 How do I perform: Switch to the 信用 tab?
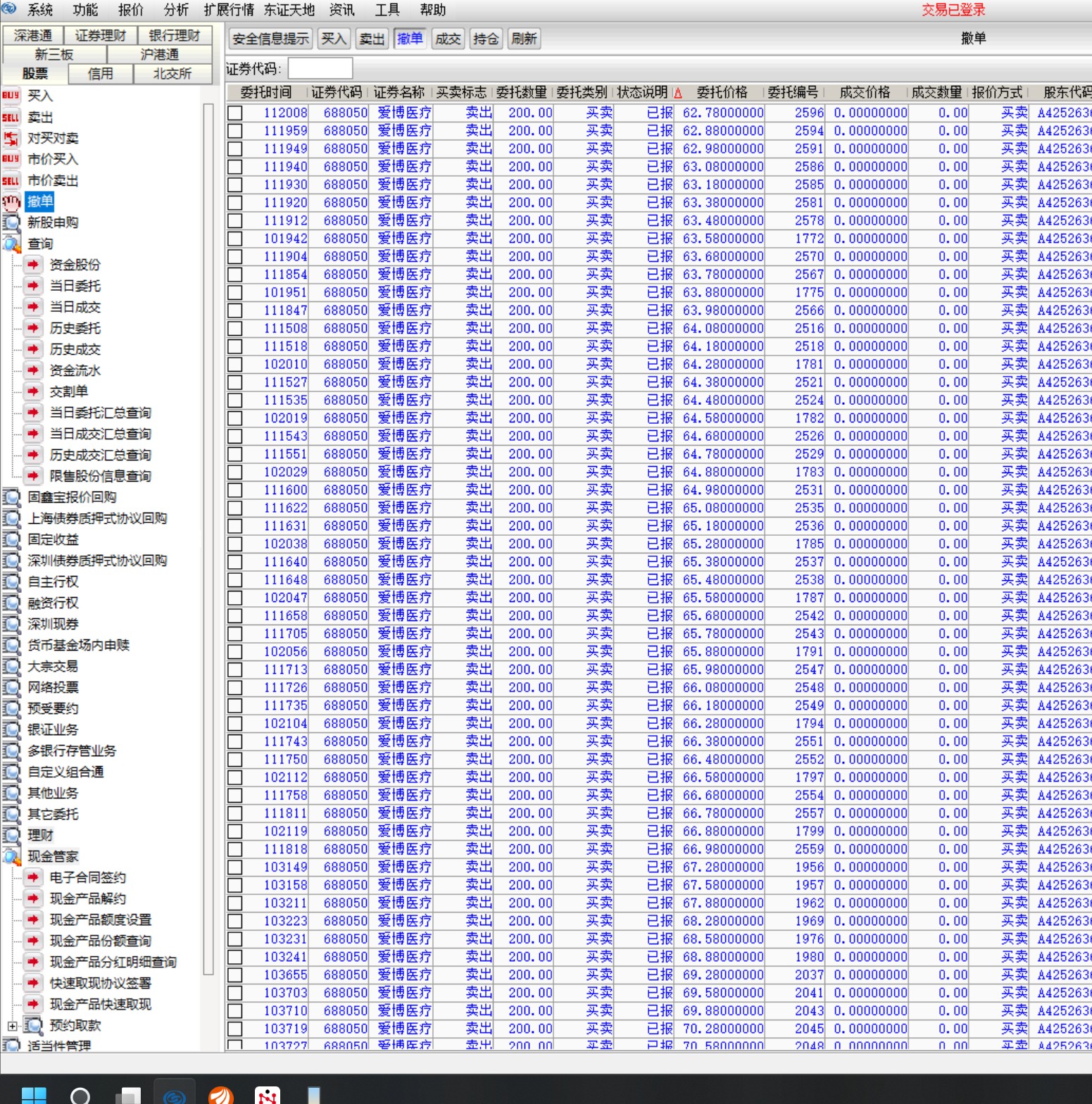coord(100,73)
